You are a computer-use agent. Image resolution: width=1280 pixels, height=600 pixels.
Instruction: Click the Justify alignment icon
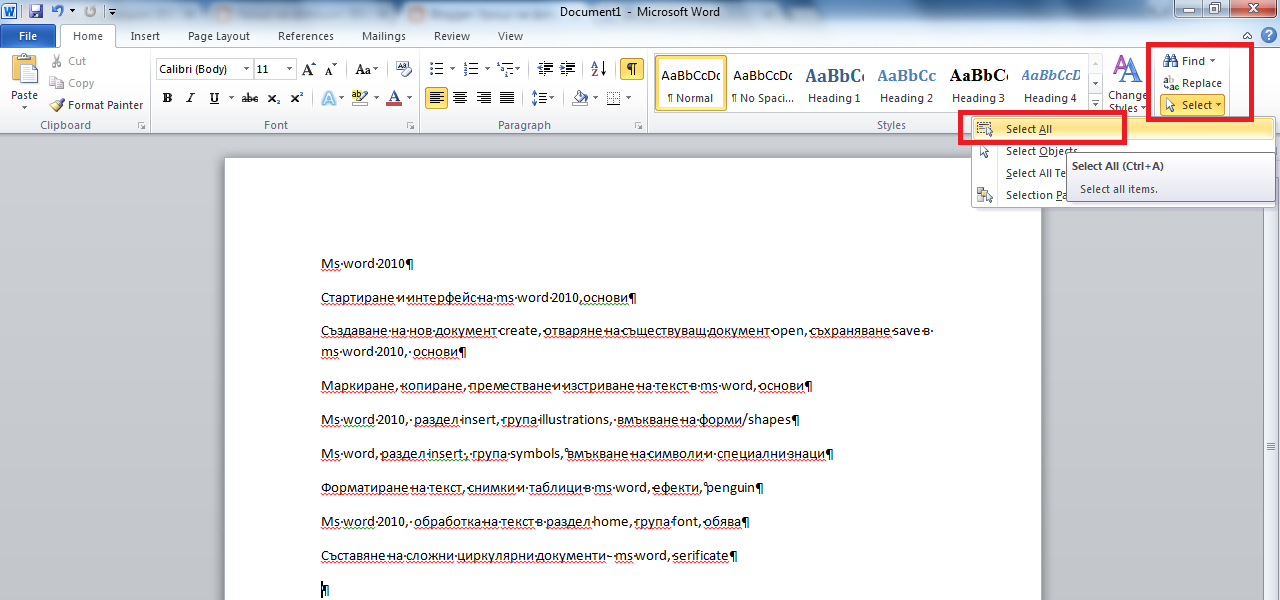(x=507, y=98)
